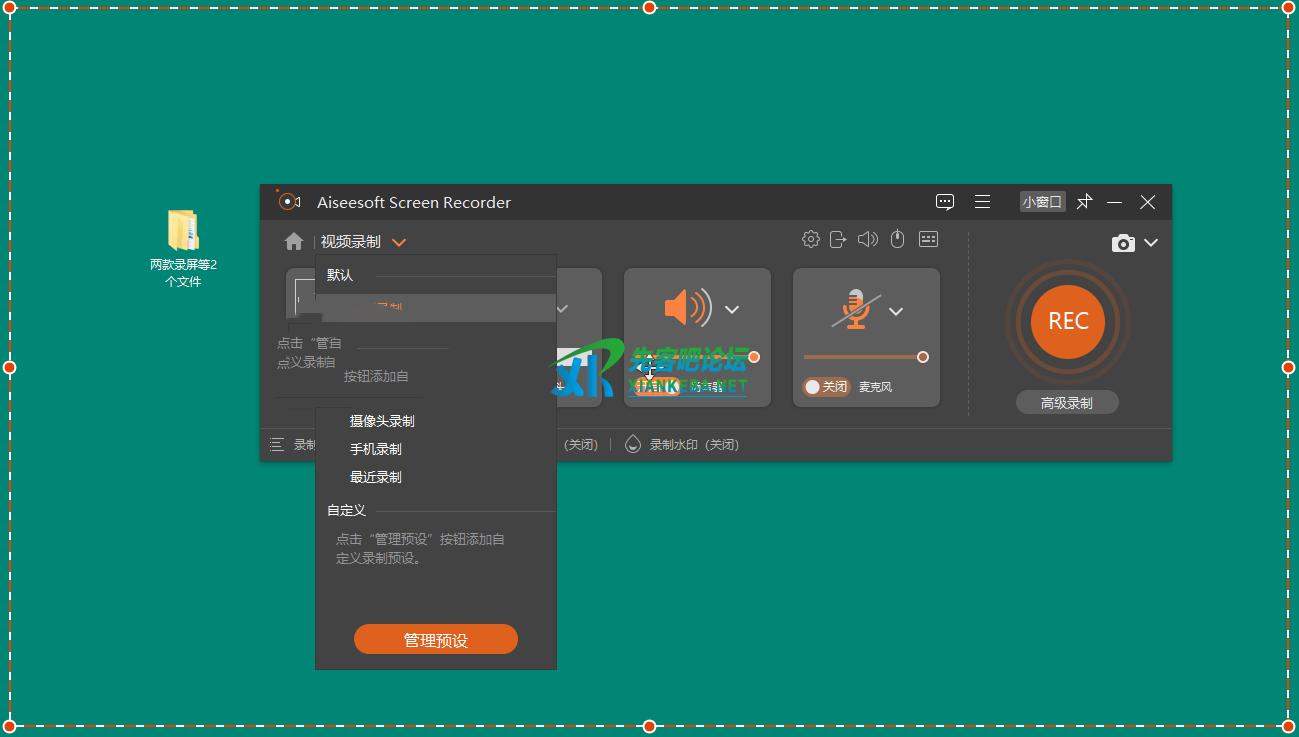This screenshot has width=1299, height=737.
Task: Open the feedback chat bubble icon
Action: click(x=945, y=202)
